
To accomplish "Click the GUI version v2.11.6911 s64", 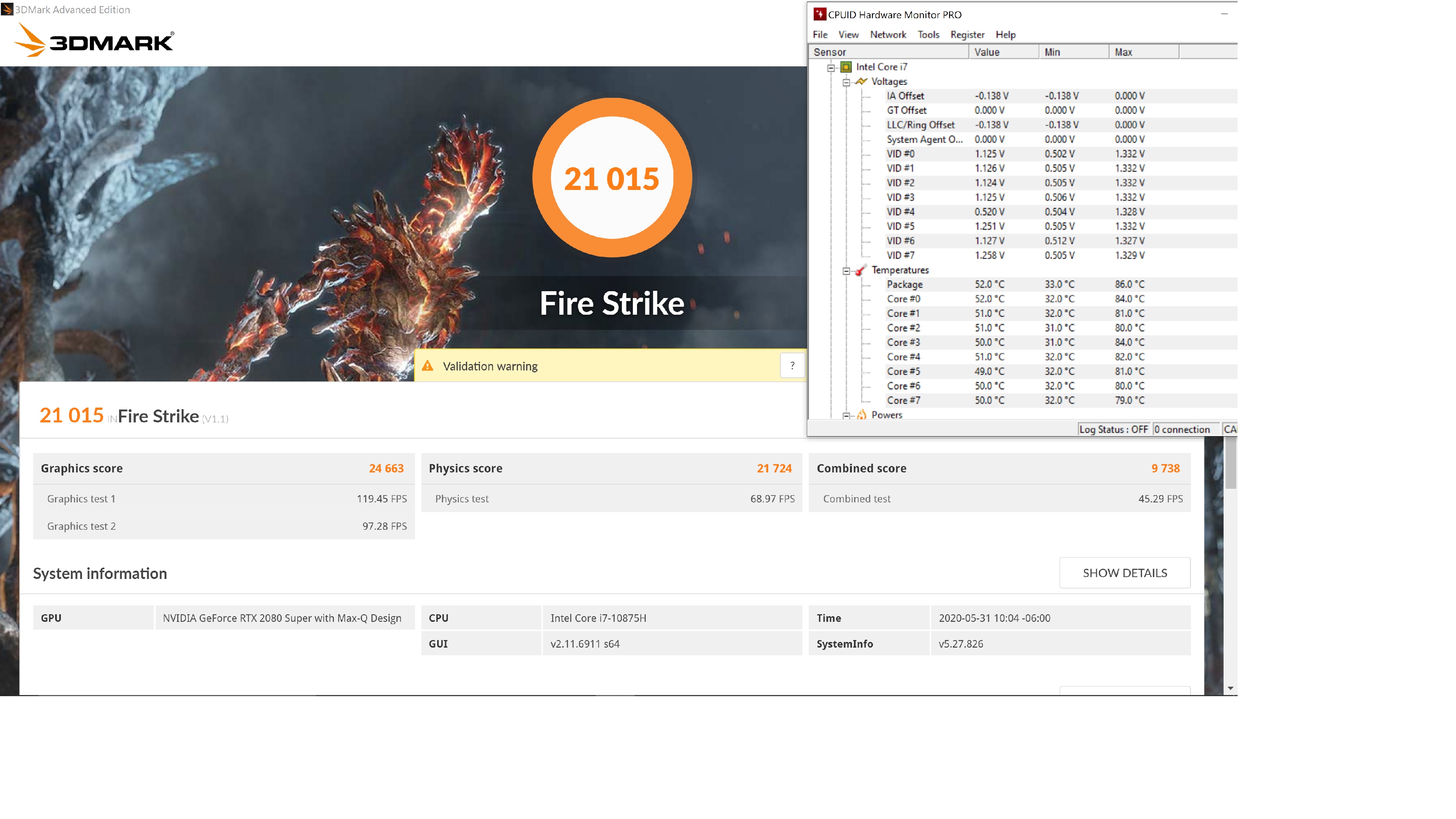I will 585,644.
